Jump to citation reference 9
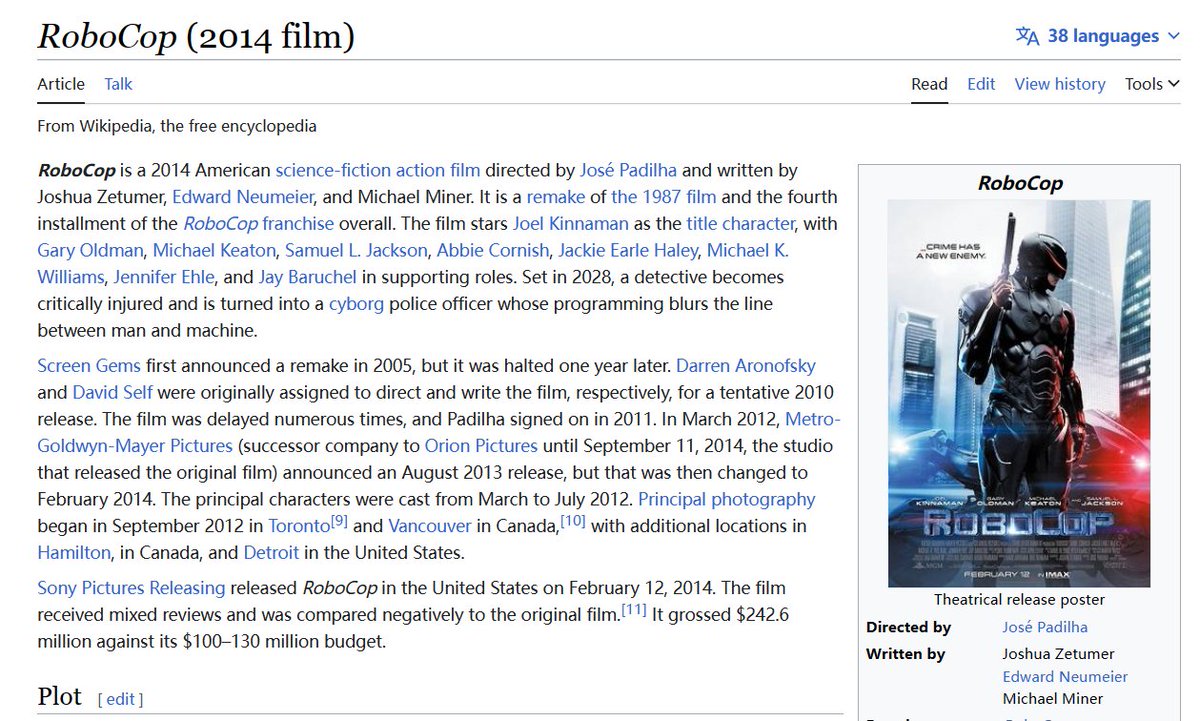Image resolution: width=1200 pixels, height=721 pixels. (339, 520)
